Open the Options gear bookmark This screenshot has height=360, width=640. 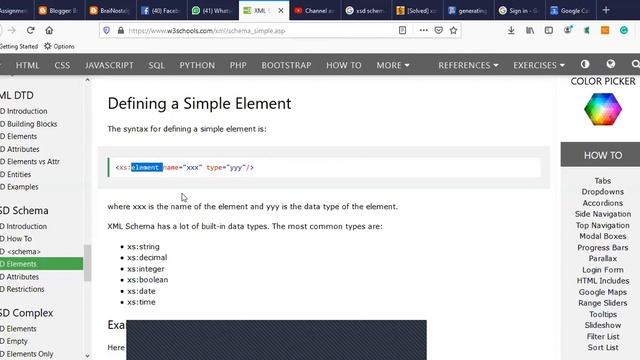[59, 46]
